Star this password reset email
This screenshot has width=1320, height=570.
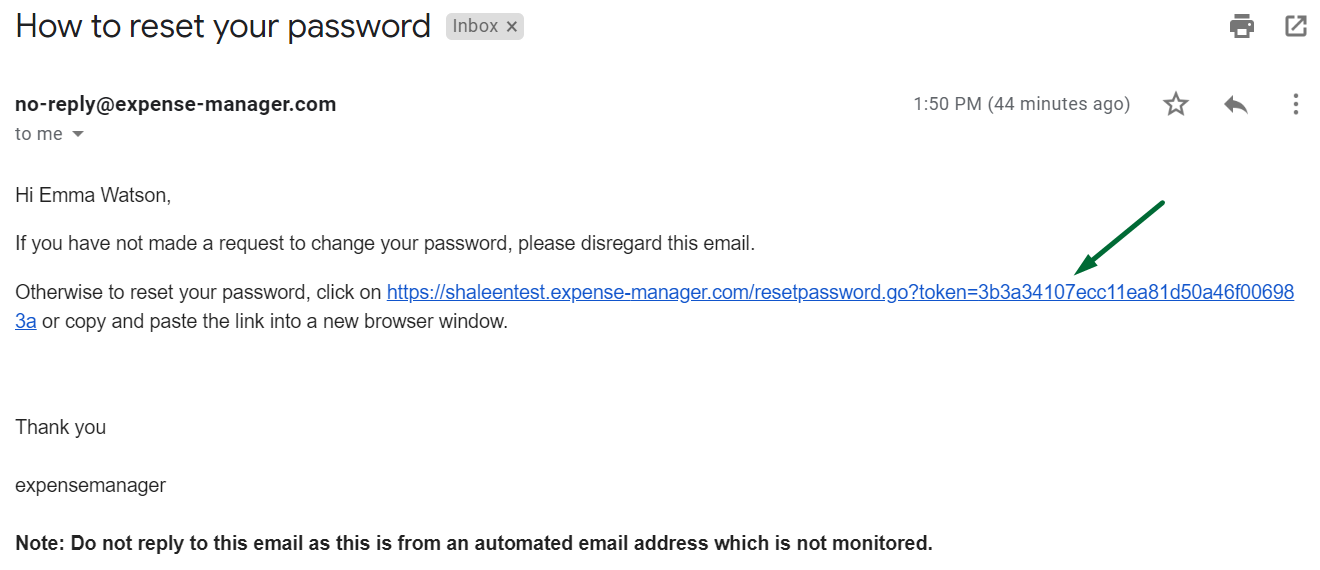1176,104
